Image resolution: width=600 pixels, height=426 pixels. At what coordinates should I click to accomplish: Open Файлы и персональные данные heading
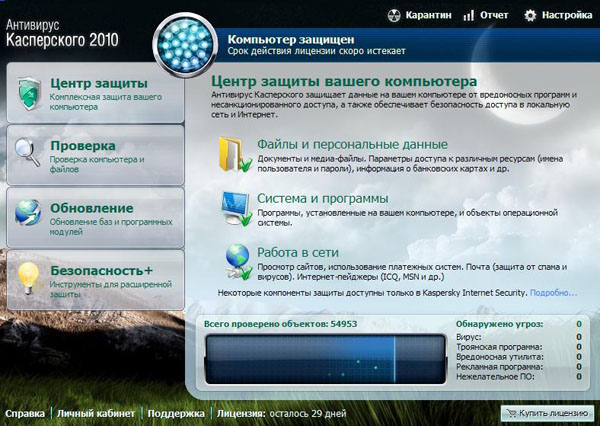pyautogui.click(x=352, y=144)
